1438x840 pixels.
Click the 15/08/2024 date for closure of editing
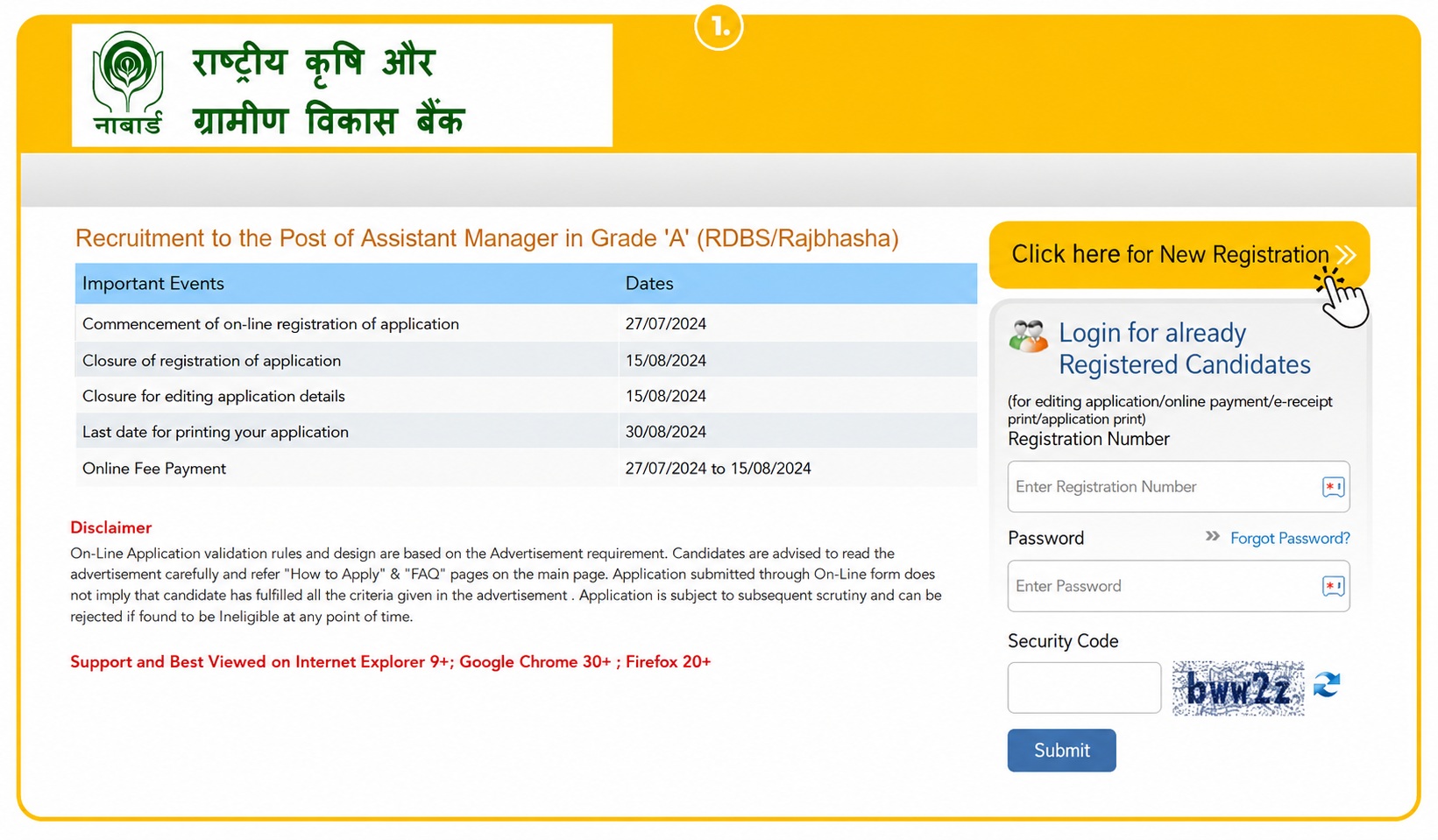(666, 397)
